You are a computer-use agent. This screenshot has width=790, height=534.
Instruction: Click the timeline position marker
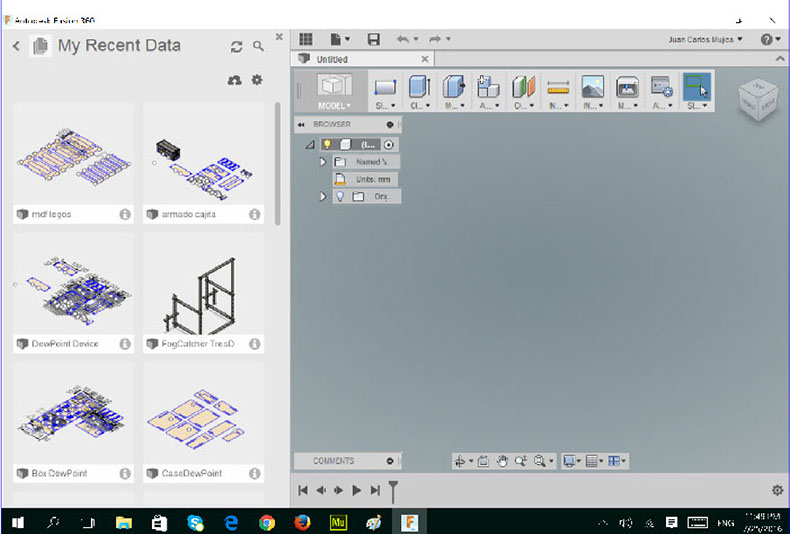click(x=393, y=491)
